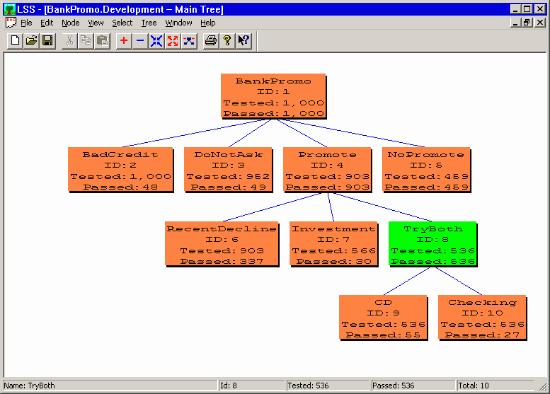Click the tree layout icon next to Print

[x=189, y=41]
